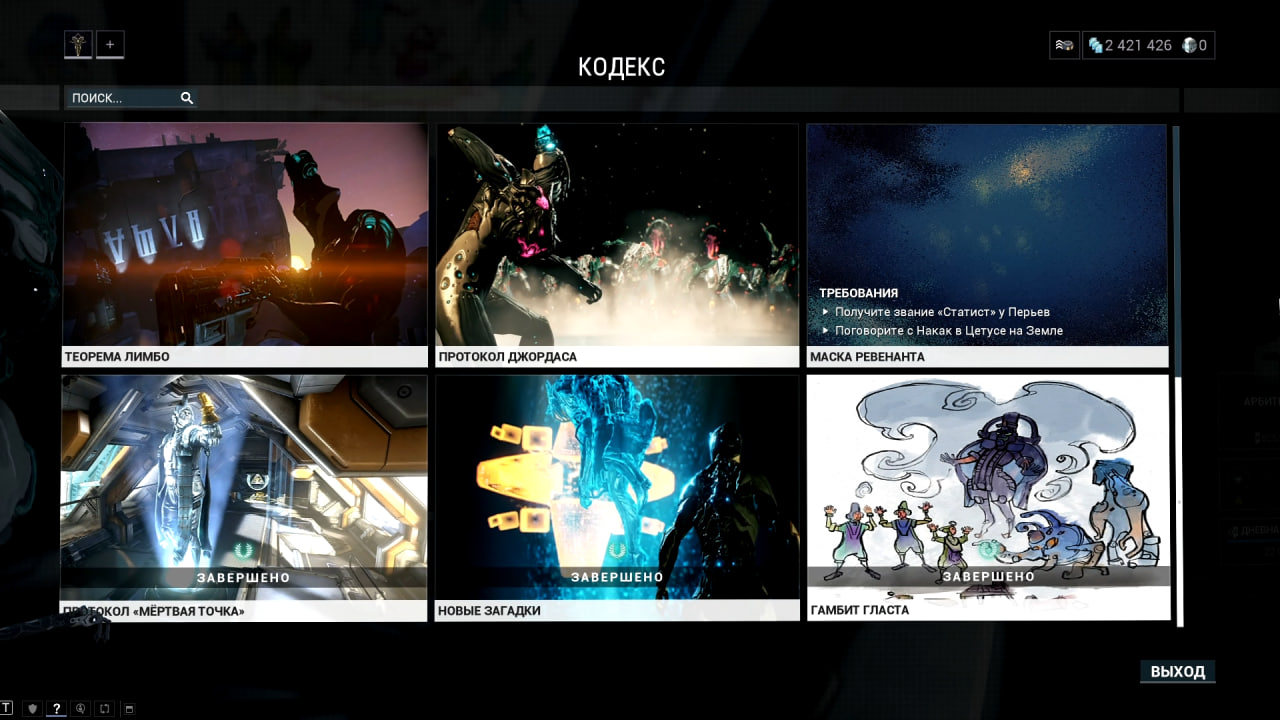Click ЗАВЕРШЕНО banner on Гамбит Гласта

[x=988, y=576]
